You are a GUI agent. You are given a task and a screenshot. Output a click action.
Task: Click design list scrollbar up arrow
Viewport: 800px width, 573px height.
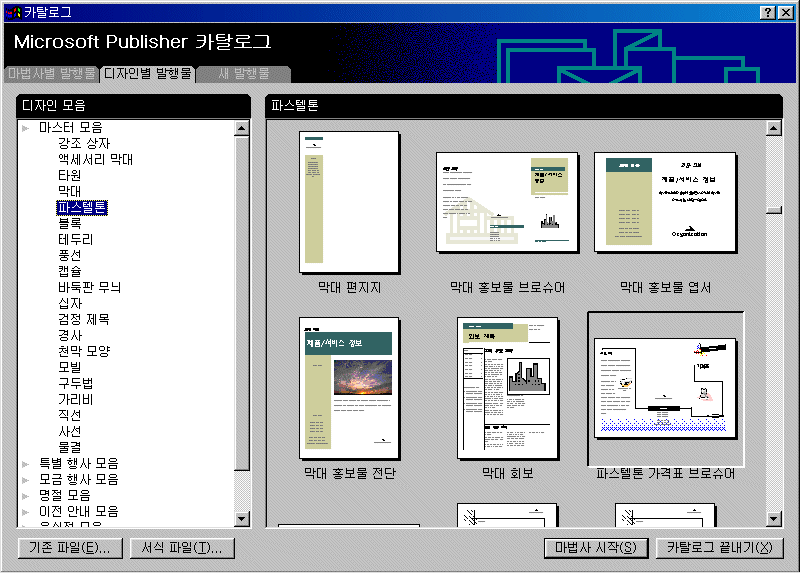click(242, 128)
